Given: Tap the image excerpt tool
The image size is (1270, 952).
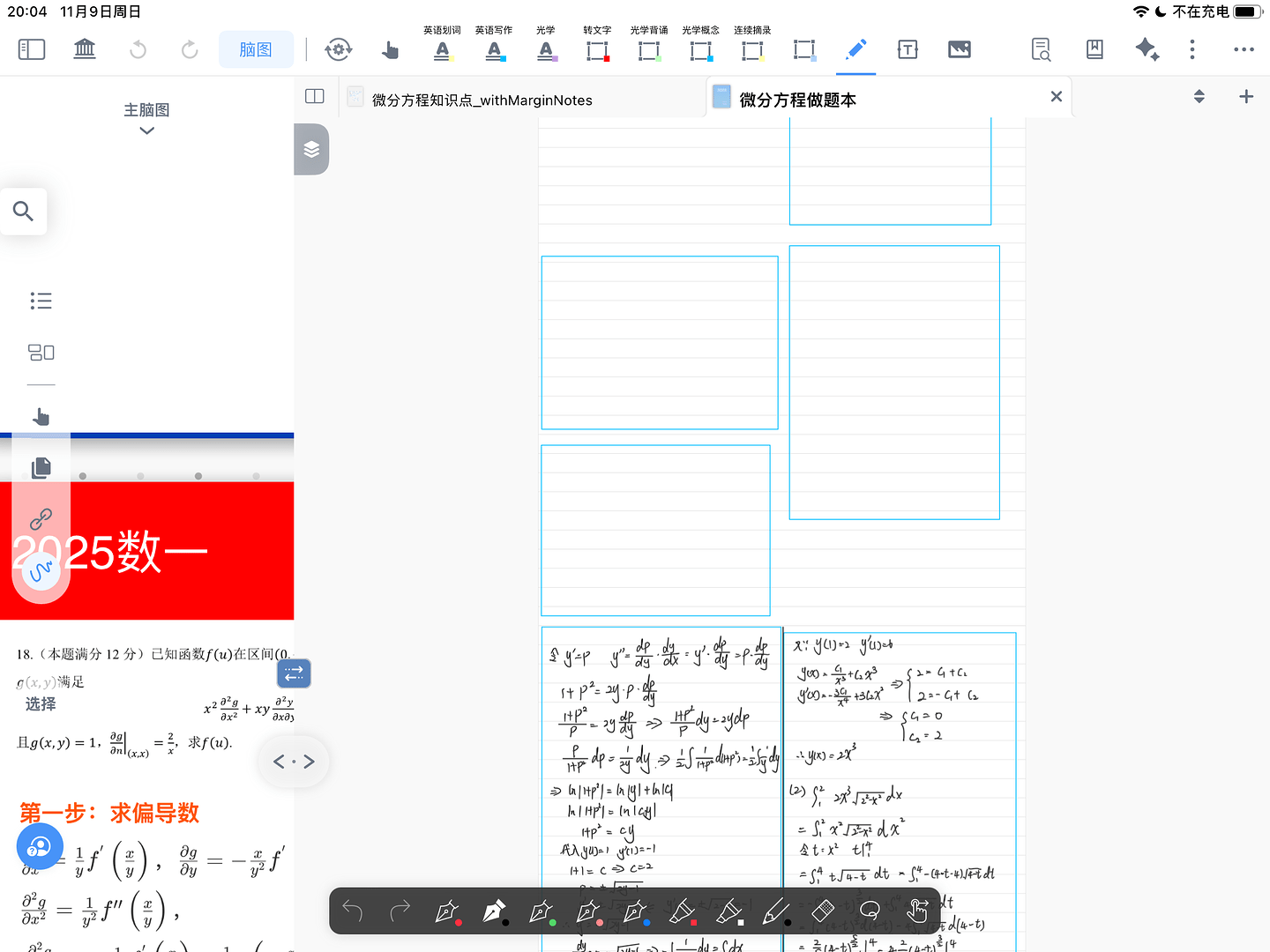Looking at the screenshot, I should coord(959,49).
